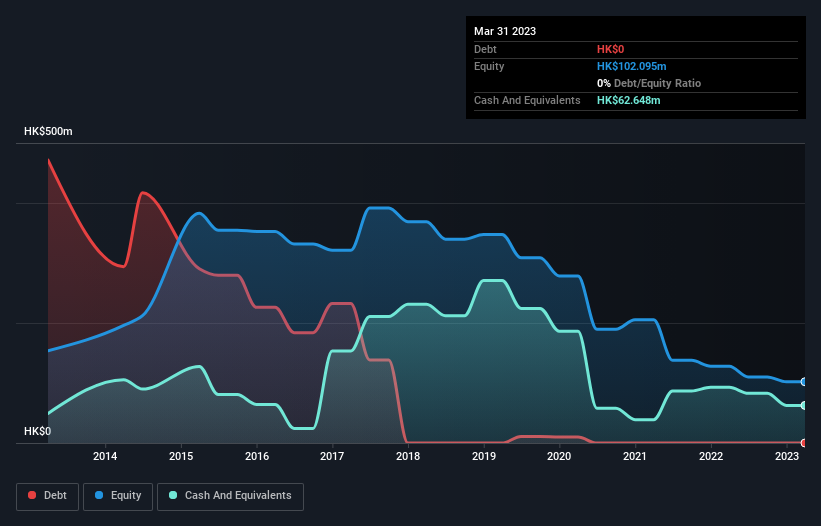The height and width of the screenshot is (526, 821).
Task: Click the 2017 axis label
Action: tap(332, 456)
